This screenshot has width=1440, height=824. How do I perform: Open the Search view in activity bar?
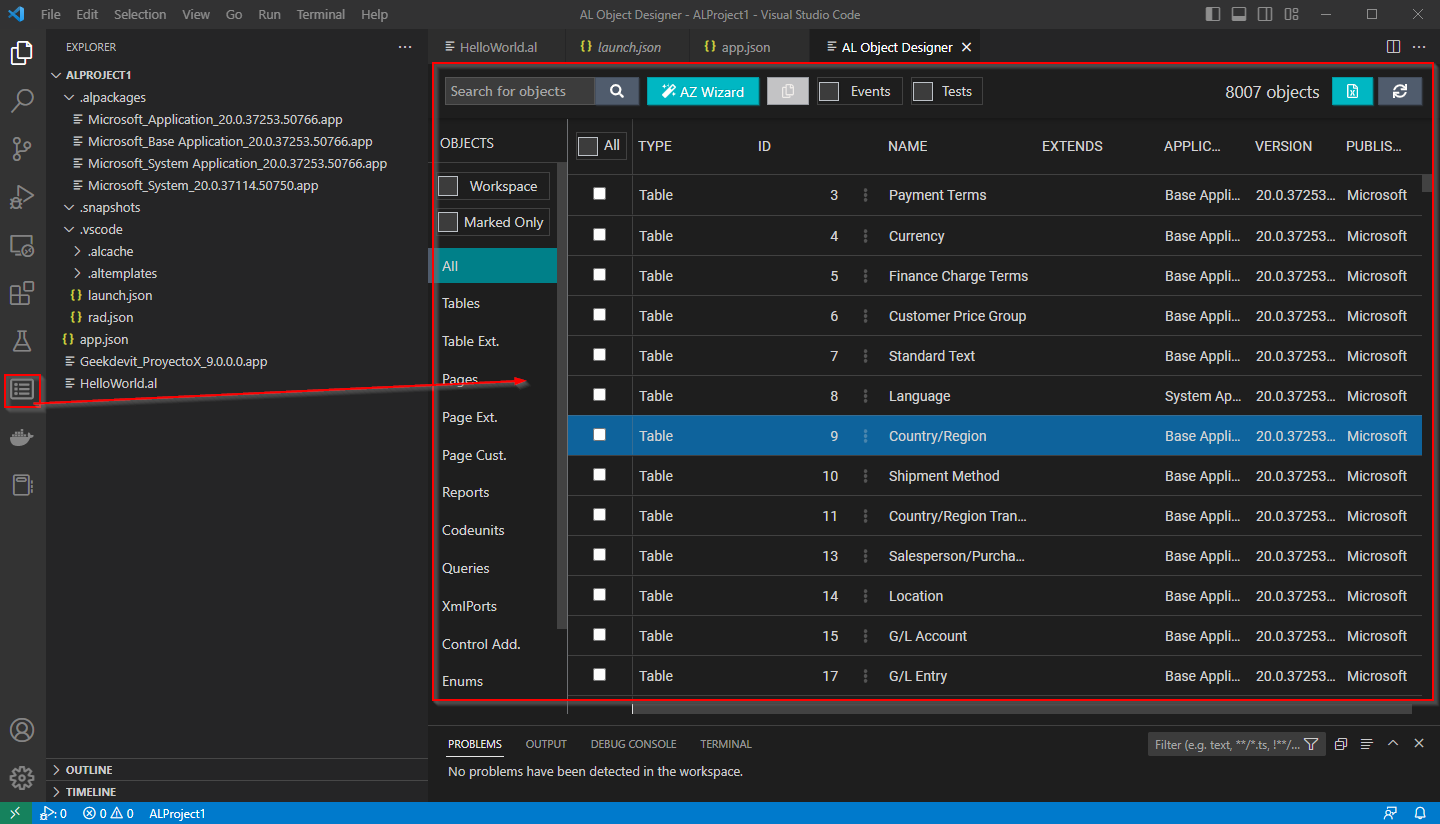pos(22,101)
